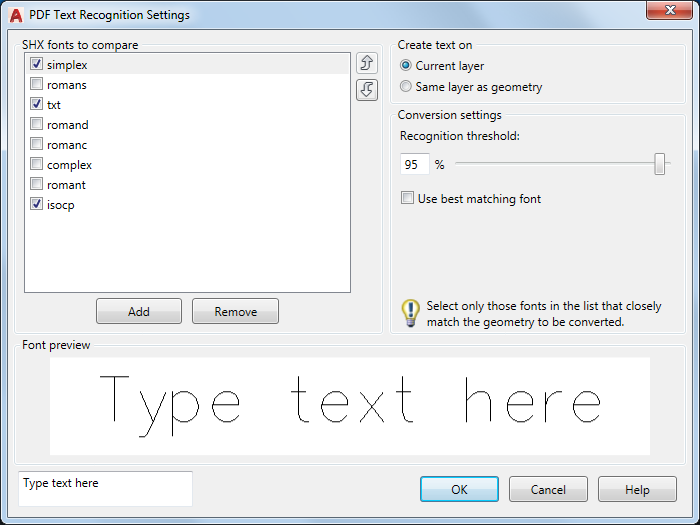The width and height of the screenshot is (700, 525).
Task: Uncheck the simplex font checkbox
Action: (37, 65)
